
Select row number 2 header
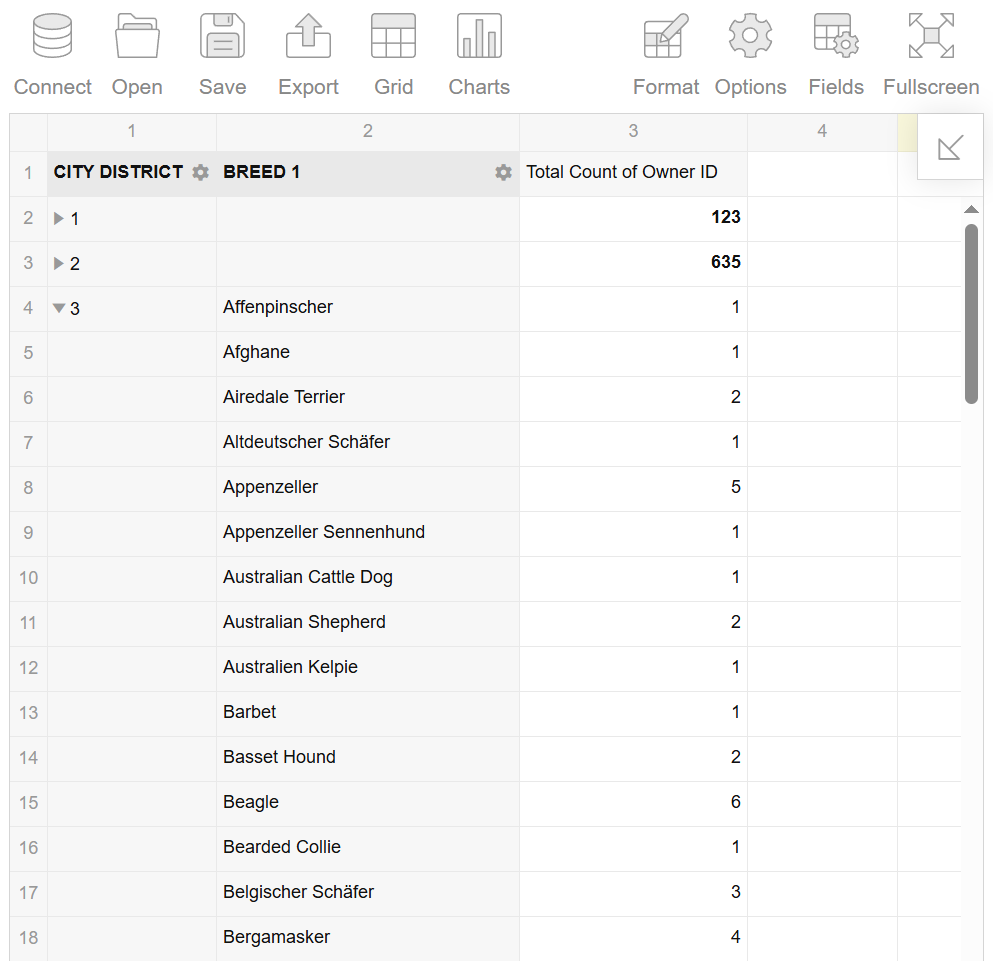click(28, 219)
